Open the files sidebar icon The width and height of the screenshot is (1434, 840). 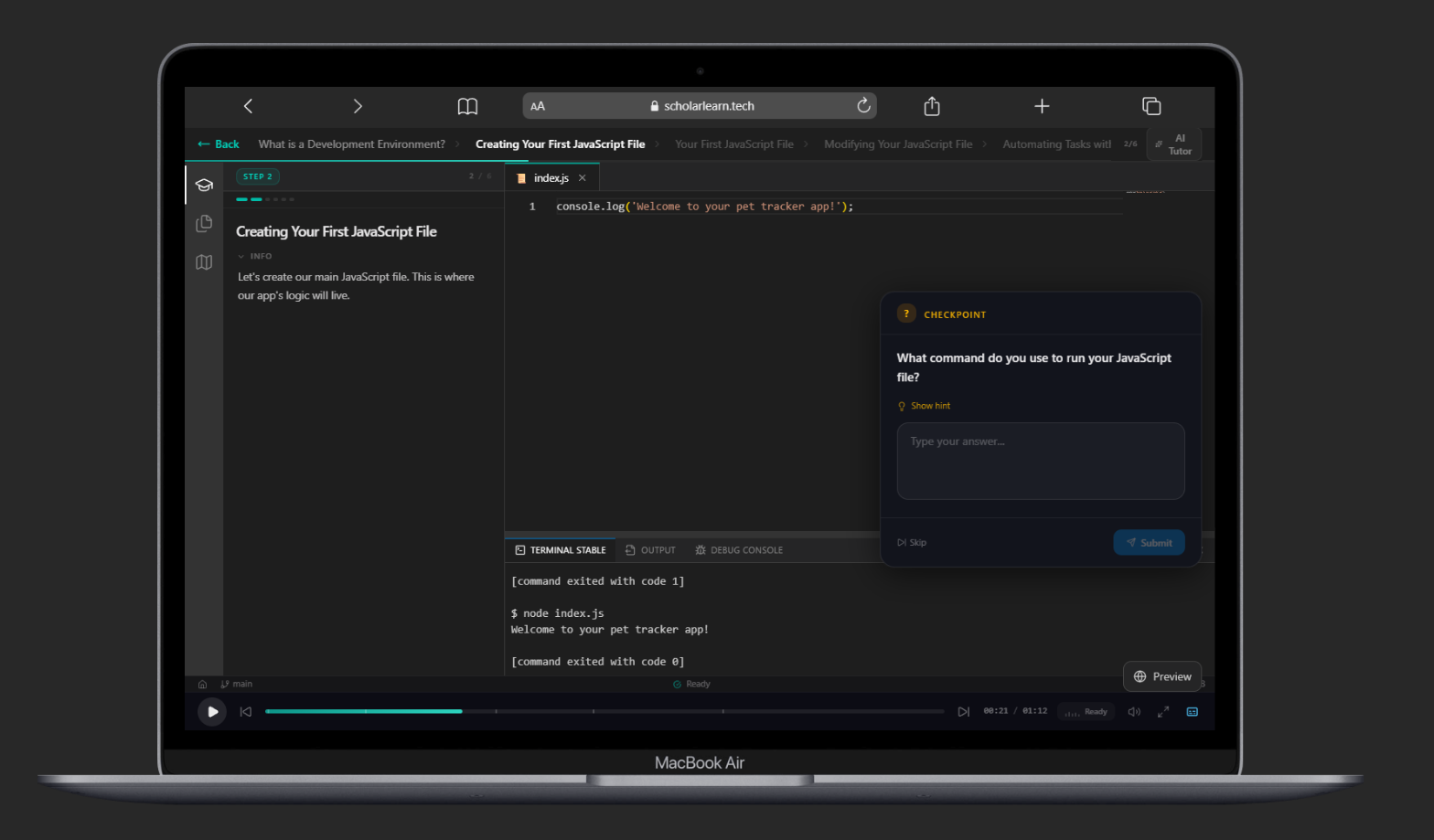click(204, 223)
